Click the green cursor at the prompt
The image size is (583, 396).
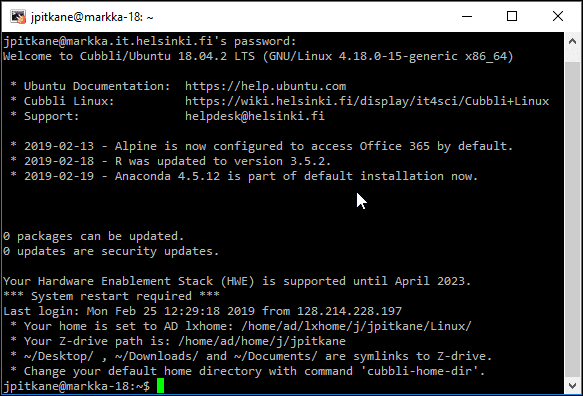click(160, 386)
